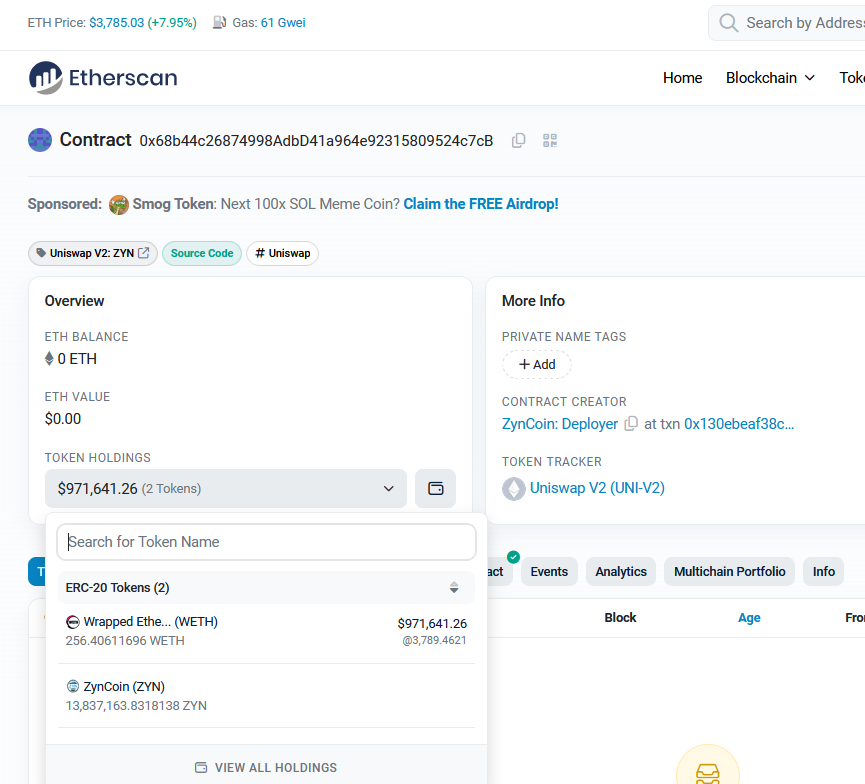Open the QR code icon for address
The height and width of the screenshot is (784, 865).
coord(550,141)
